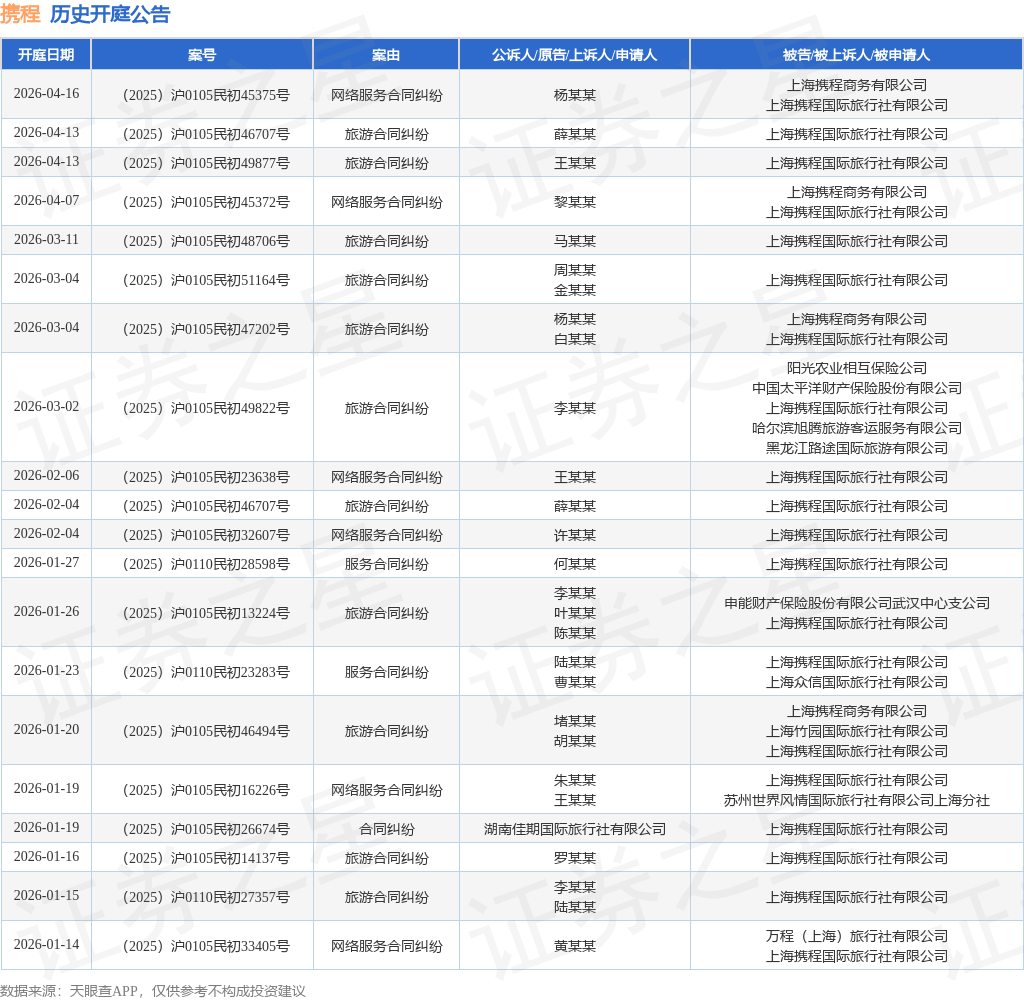The image size is (1024, 1000).
Task: Click the 案号 column header
Action: click(x=202, y=55)
